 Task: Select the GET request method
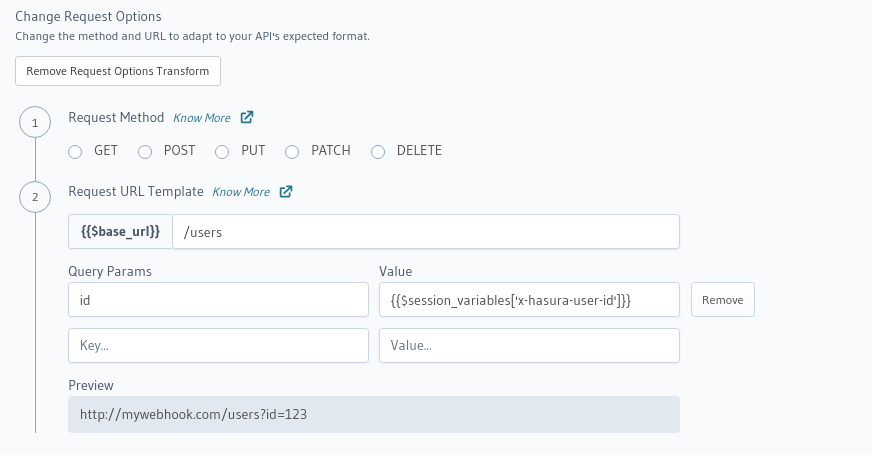(75, 152)
